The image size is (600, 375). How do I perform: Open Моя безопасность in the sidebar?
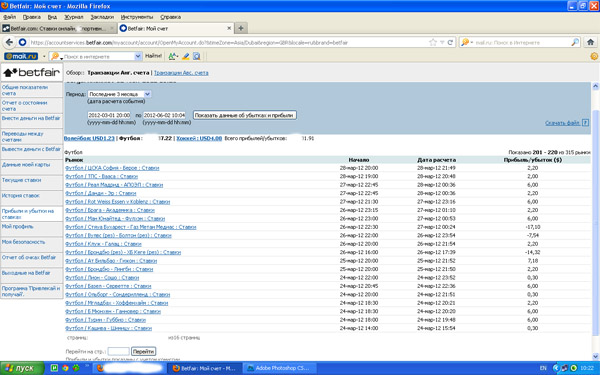click(x=23, y=242)
